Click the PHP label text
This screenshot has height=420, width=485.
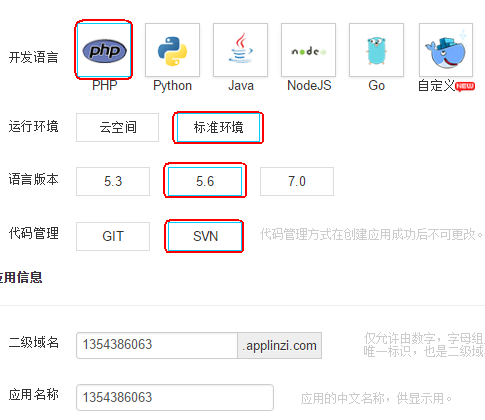click(x=105, y=85)
